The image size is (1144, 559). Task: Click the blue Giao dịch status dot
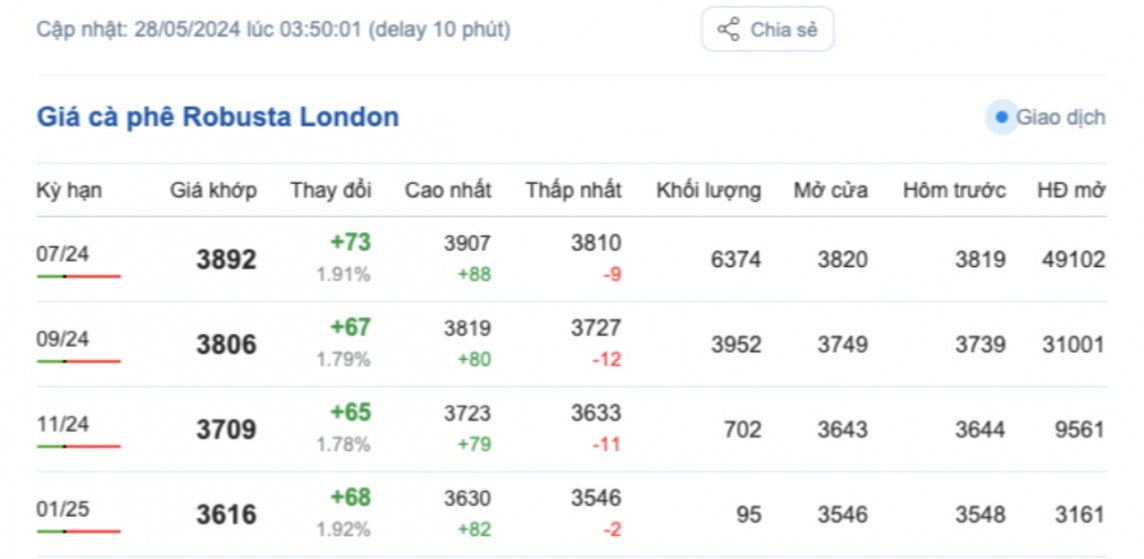point(1001,117)
